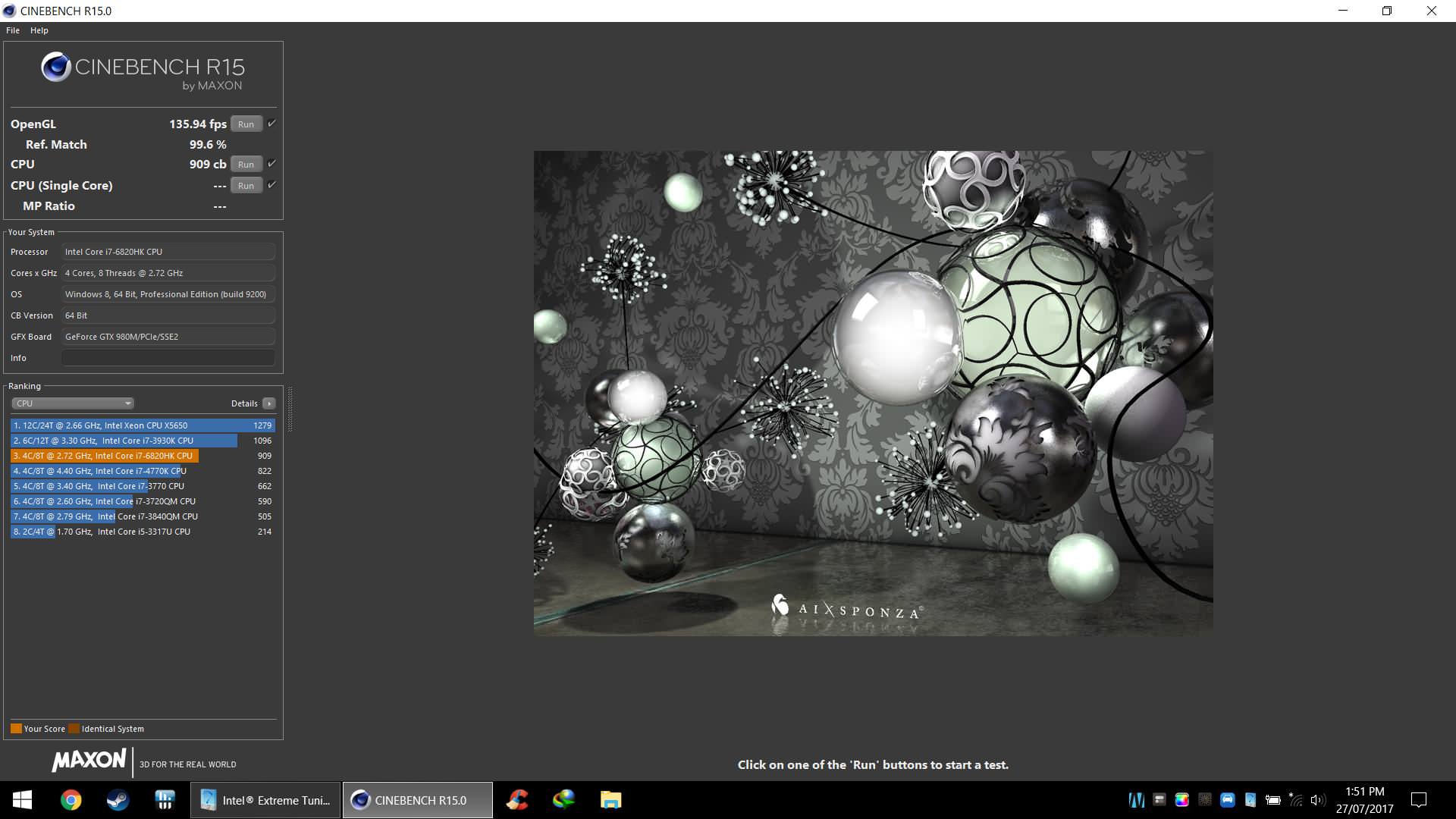Open the Ranking CPU dropdown

click(73, 403)
